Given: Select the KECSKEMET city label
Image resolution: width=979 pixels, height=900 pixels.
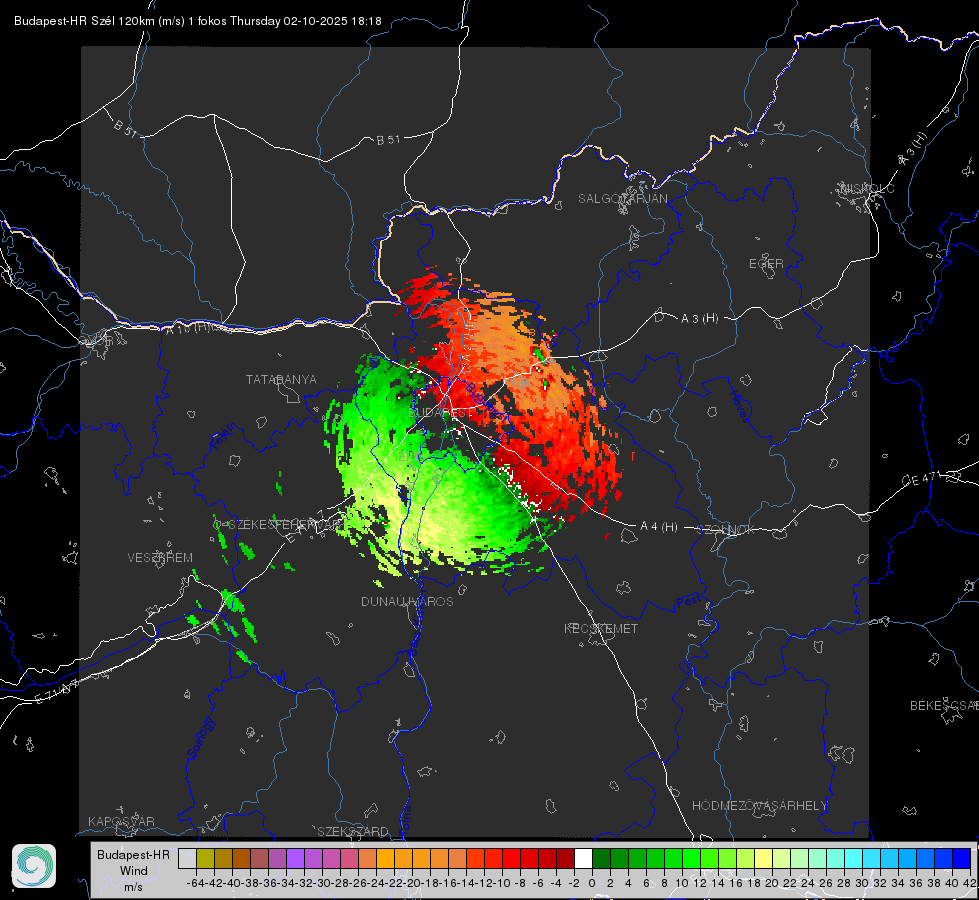Looking at the screenshot, I should coord(601,628).
